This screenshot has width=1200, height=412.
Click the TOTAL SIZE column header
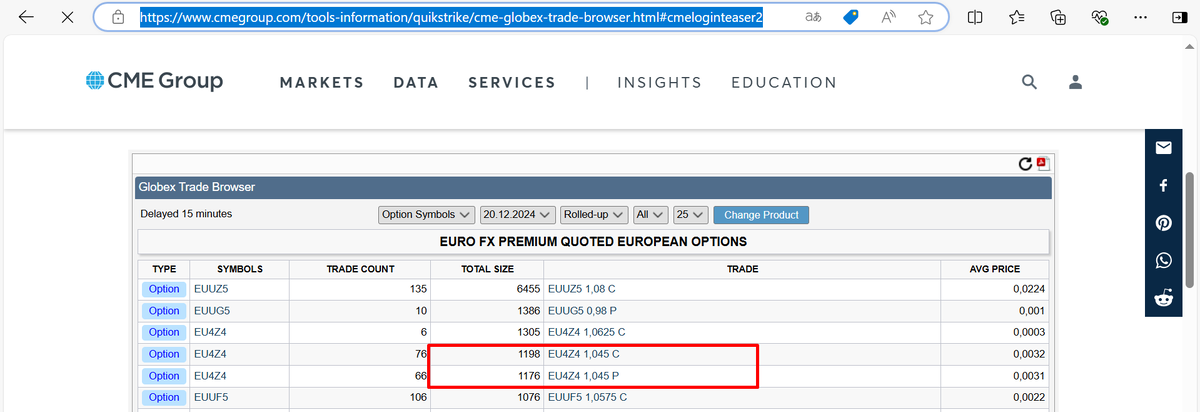coord(487,269)
